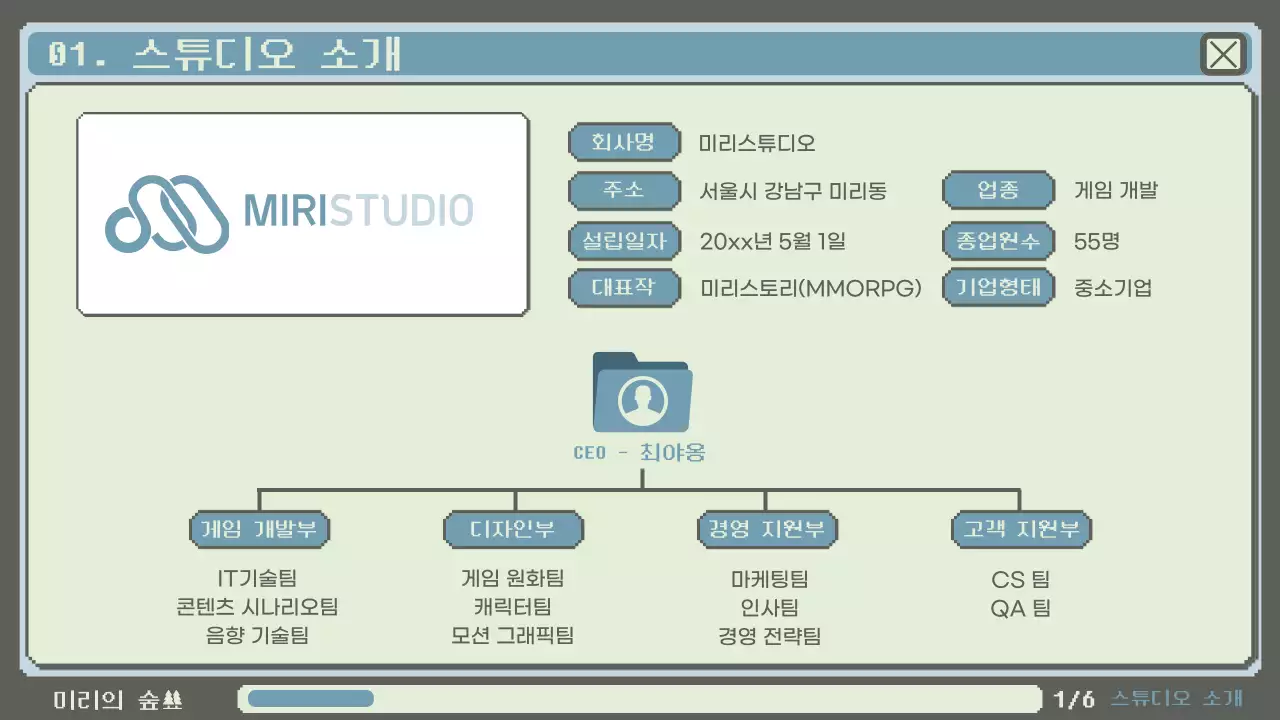Click the 설립일자 entry field
Image resolution: width=1280 pixels, height=720 pixels.
click(x=624, y=241)
